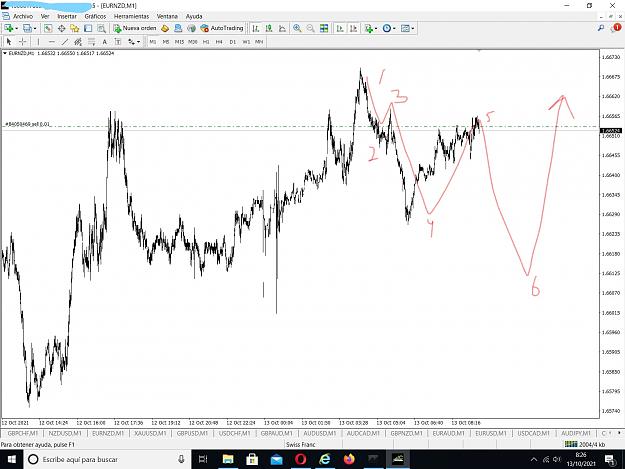Click the Profiles icon in toolbar
The height and width of the screenshot is (469, 625).
click(x=27, y=28)
